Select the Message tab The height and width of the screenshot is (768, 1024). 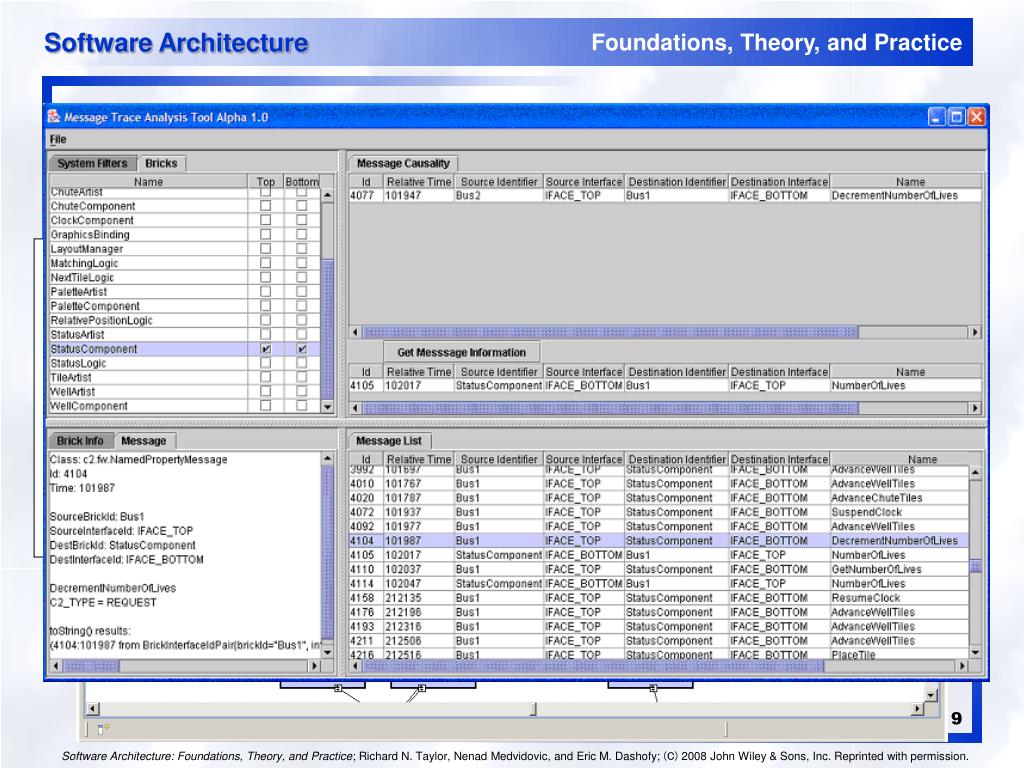(144, 441)
